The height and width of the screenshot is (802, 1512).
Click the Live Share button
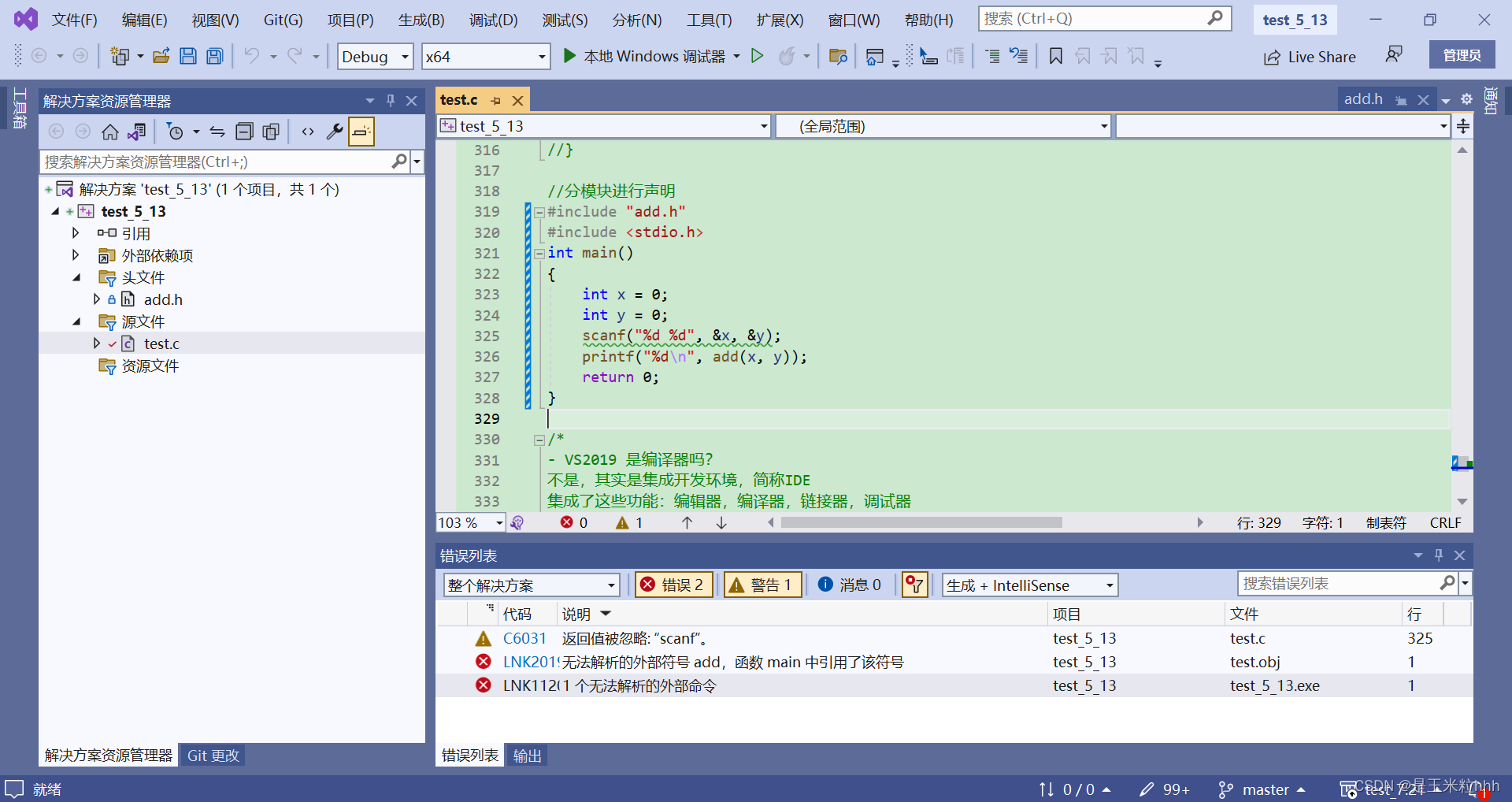pyautogui.click(x=1310, y=57)
